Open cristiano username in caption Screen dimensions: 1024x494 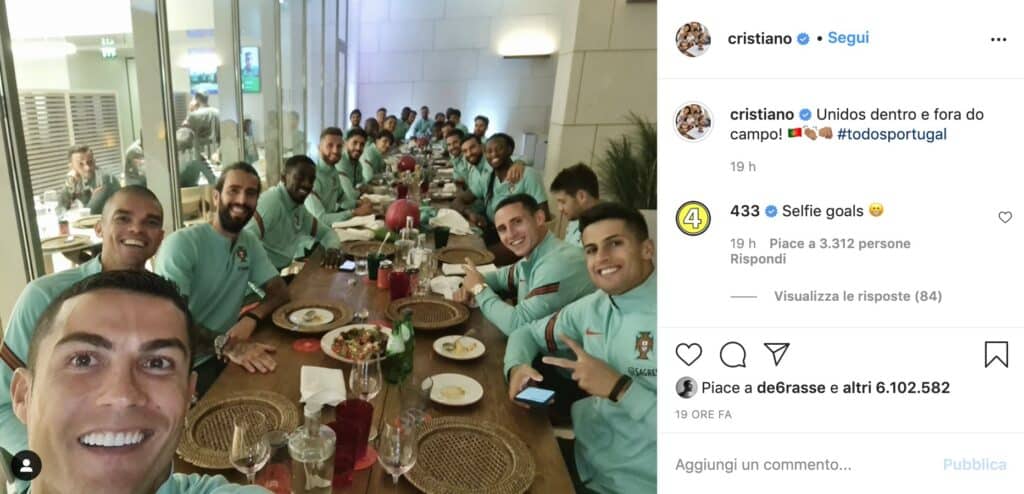tap(761, 114)
